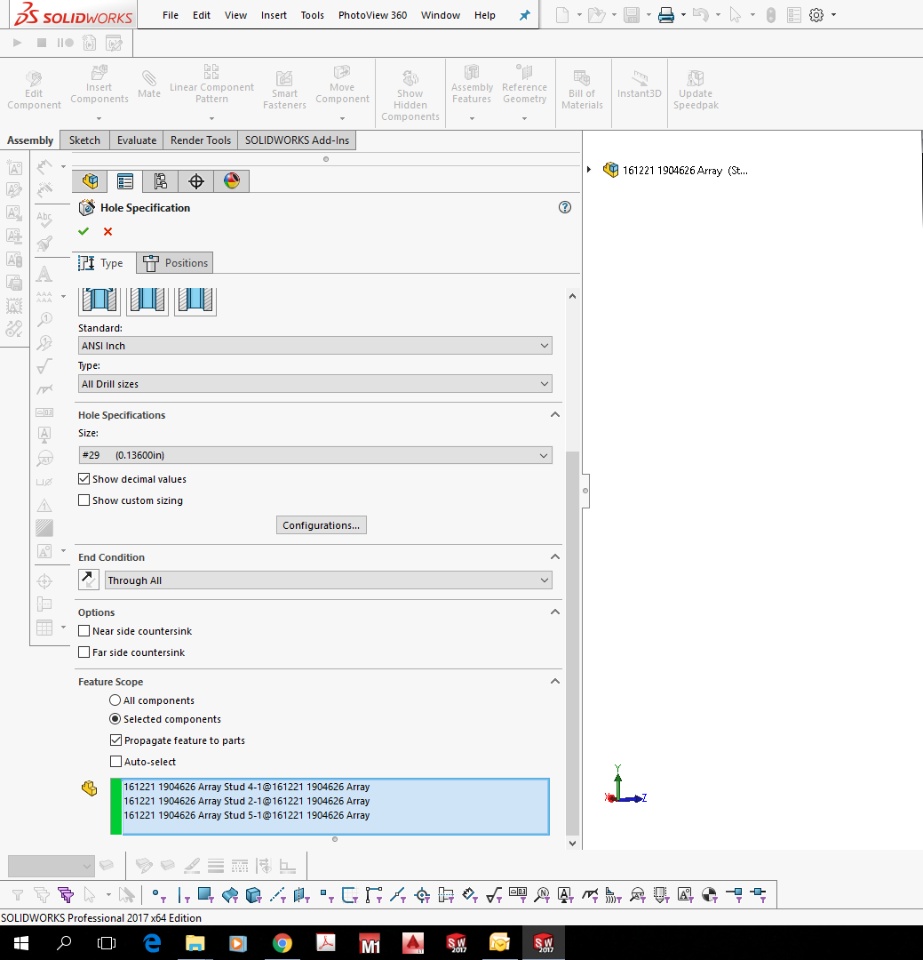
Task: Select the third hole type thumbnail
Action: (195, 300)
